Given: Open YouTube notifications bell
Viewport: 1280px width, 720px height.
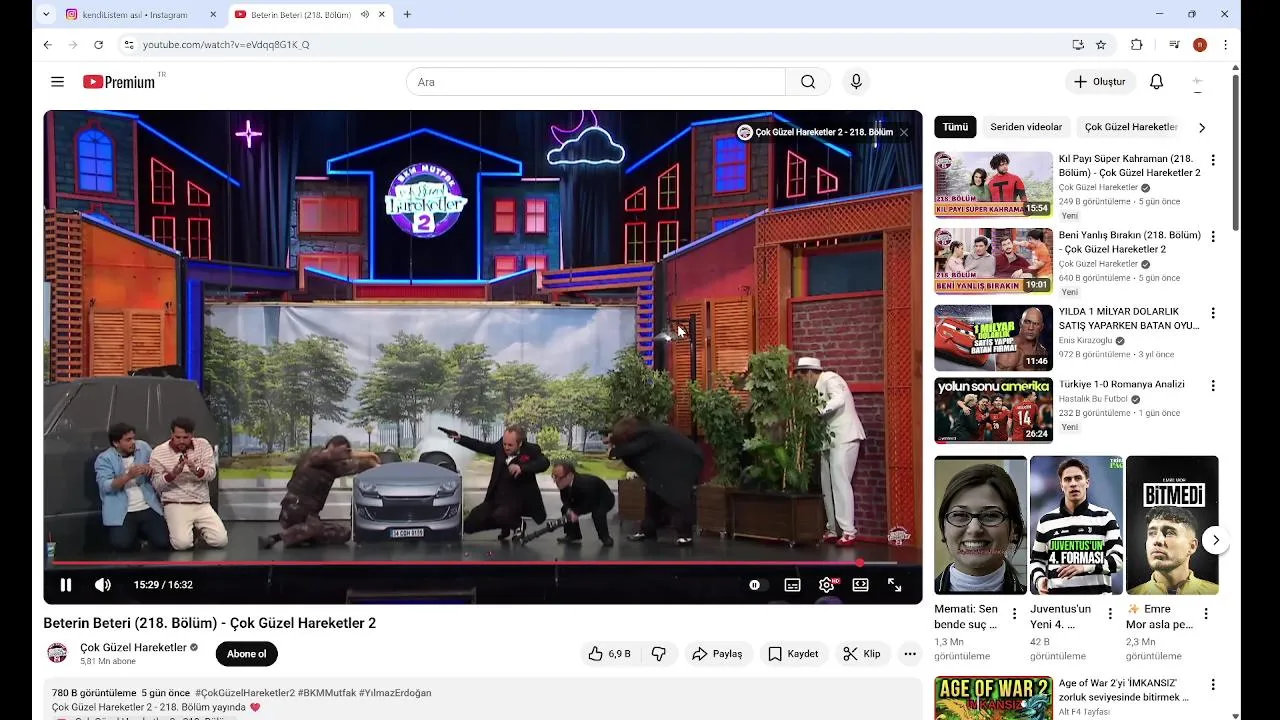Looking at the screenshot, I should click(x=1156, y=82).
